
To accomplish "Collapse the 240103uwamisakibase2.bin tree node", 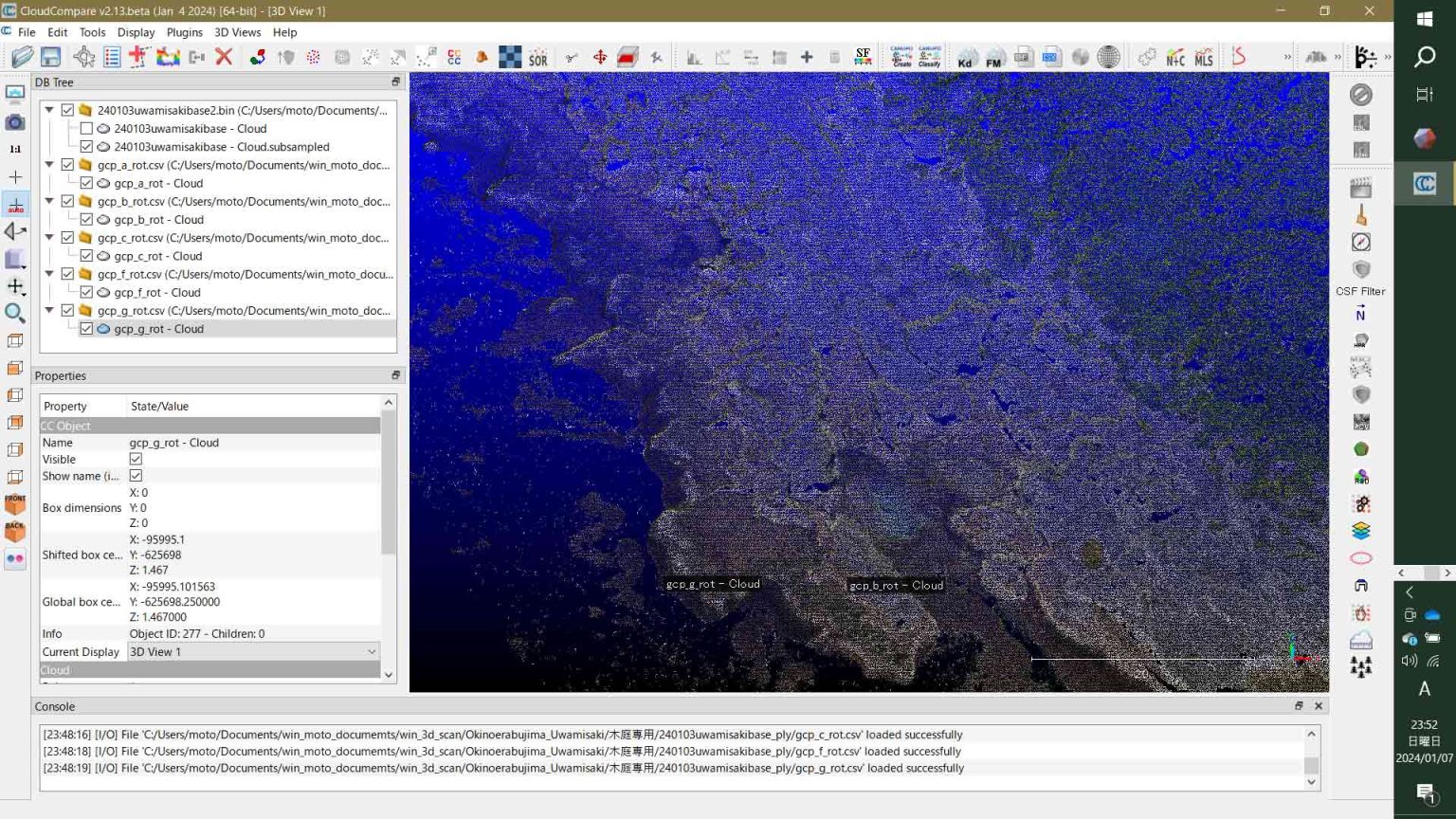I will (49, 110).
